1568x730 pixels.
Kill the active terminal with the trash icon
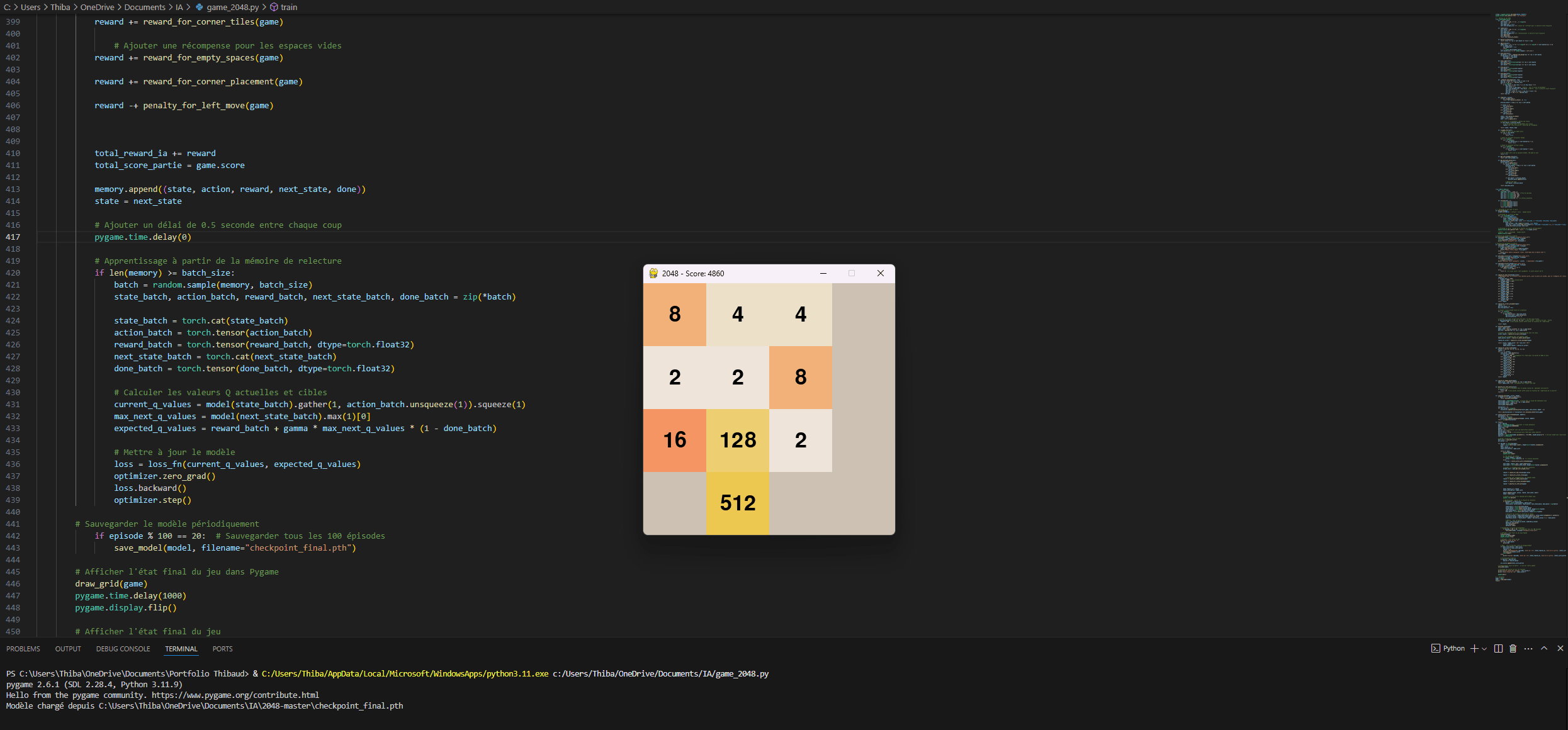click(1513, 649)
